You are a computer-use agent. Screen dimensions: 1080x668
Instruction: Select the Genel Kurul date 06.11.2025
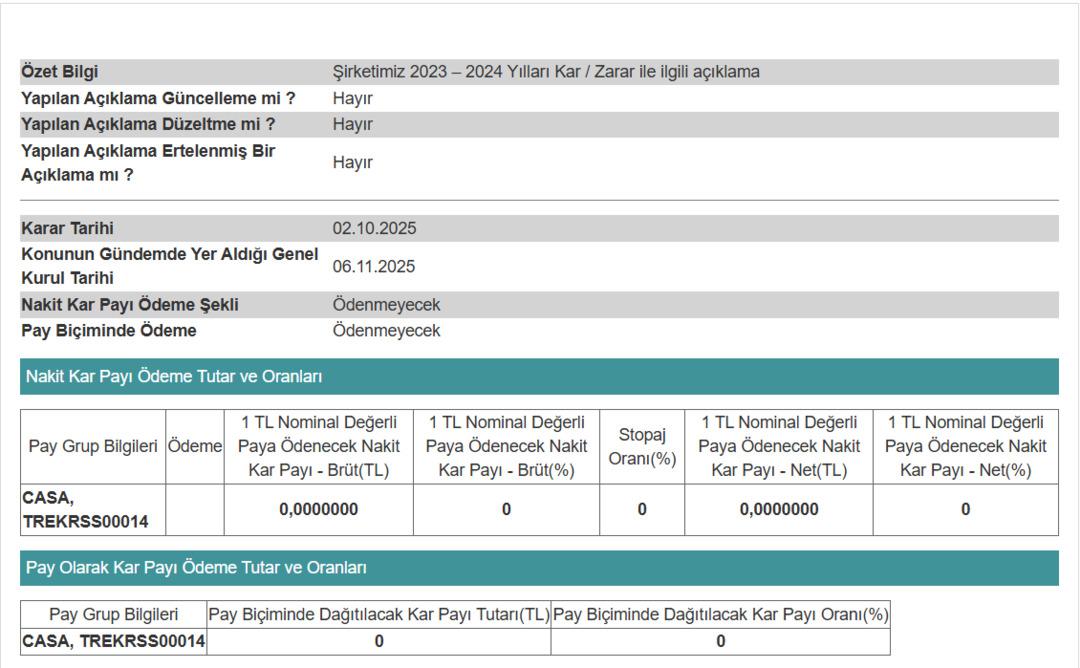(374, 266)
